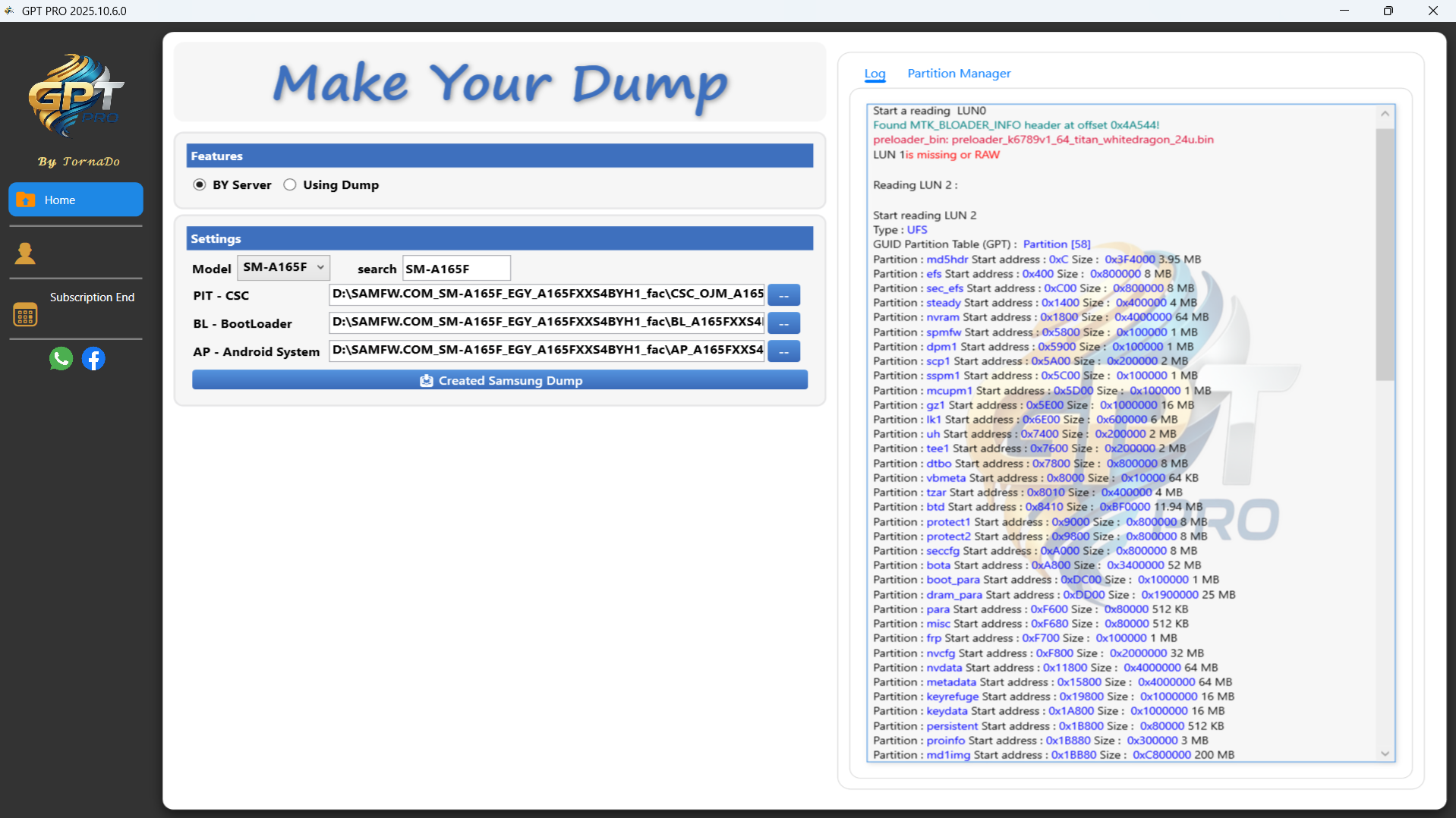Click the model search input field

click(455, 269)
